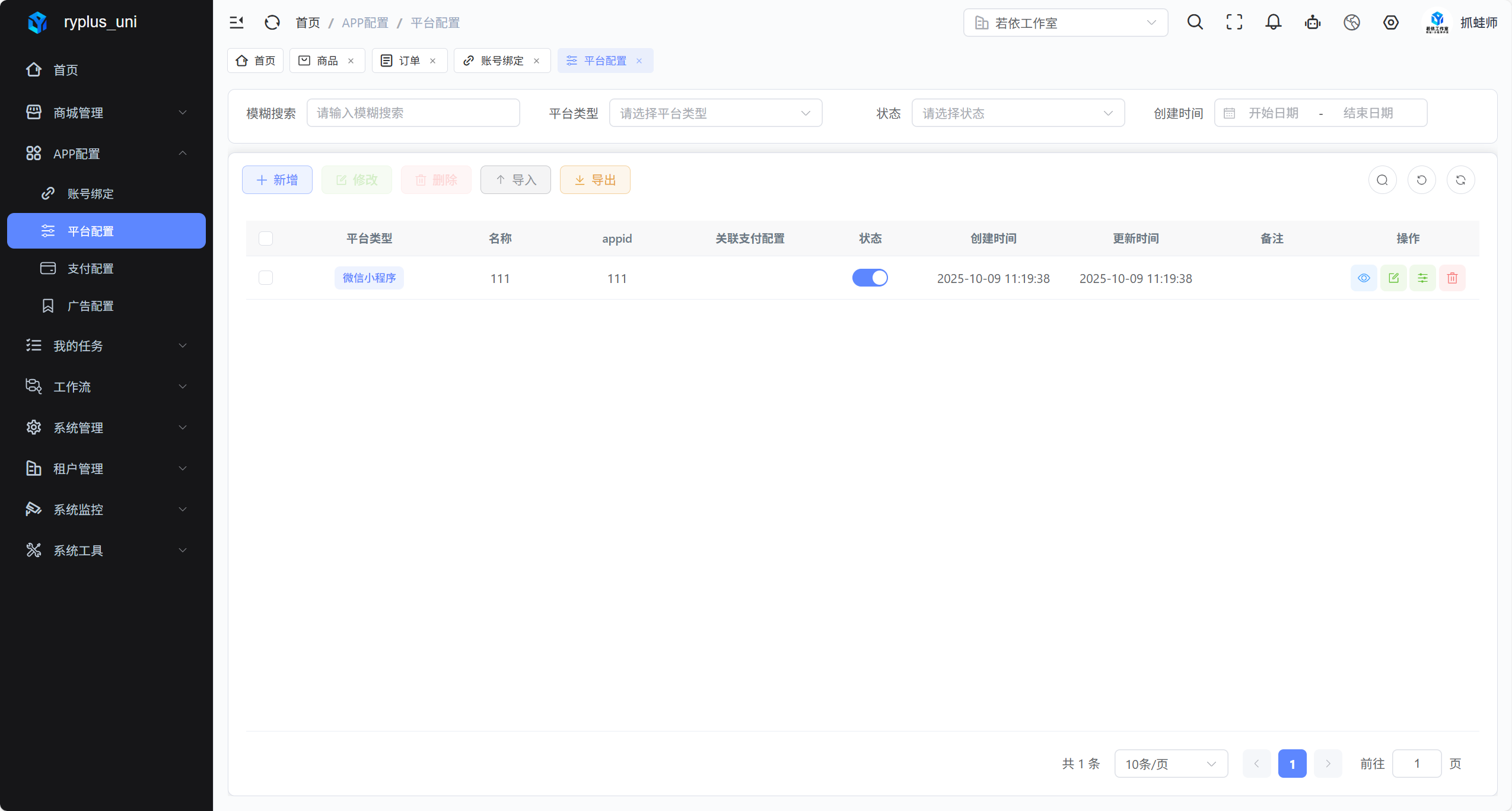Collapse the sidebar with the hamburger icon

pyautogui.click(x=237, y=23)
